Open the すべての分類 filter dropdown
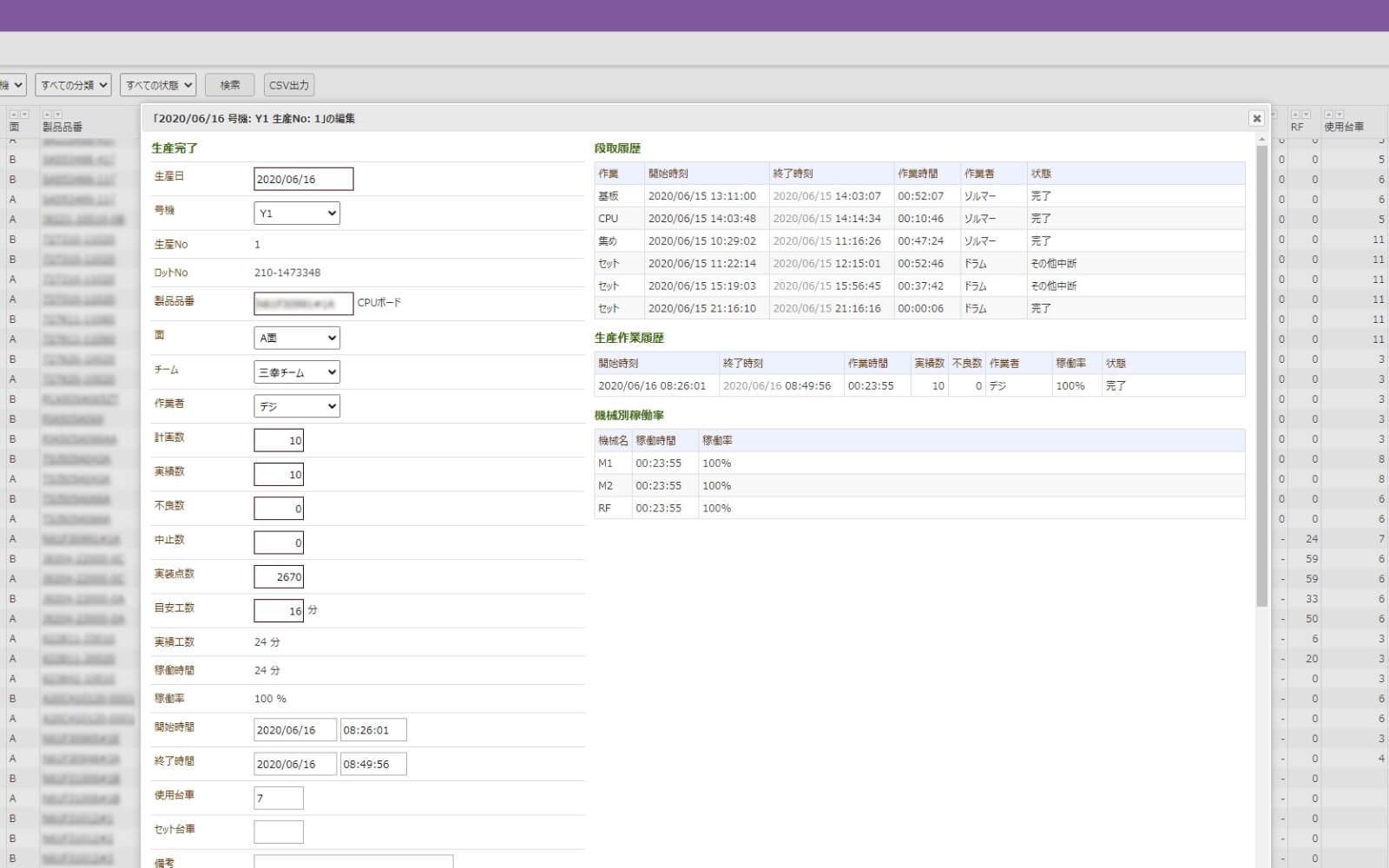The image size is (1389, 868). tap(73, 85)
